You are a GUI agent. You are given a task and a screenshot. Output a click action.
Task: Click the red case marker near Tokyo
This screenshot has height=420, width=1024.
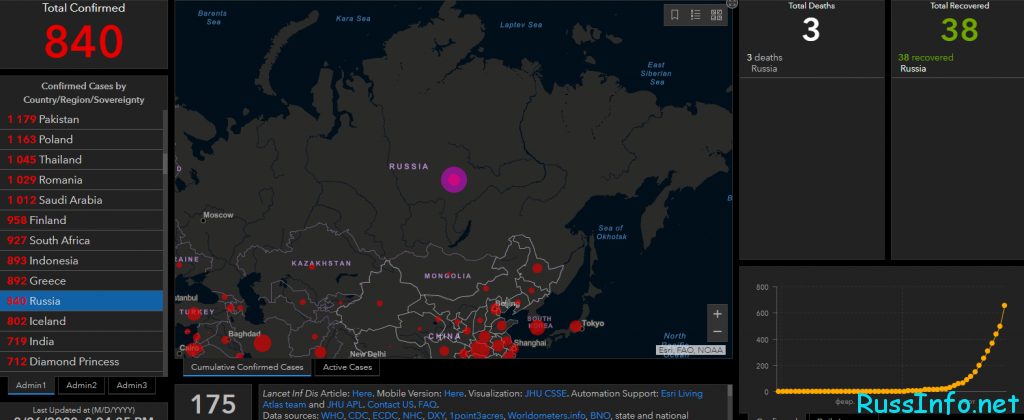coord(575,326)
